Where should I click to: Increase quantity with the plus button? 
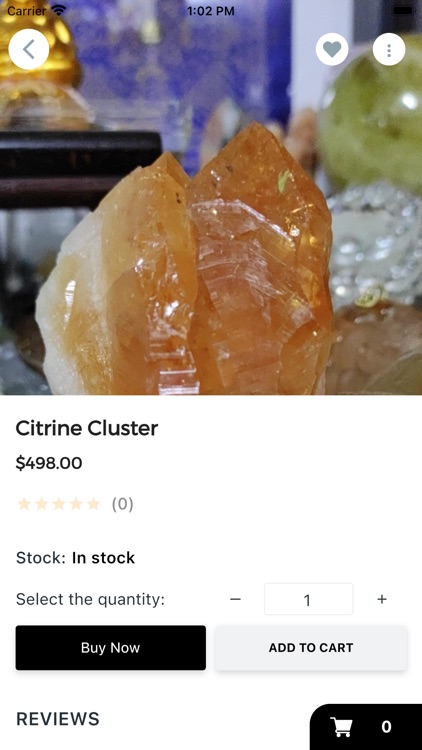click(382, 599)
